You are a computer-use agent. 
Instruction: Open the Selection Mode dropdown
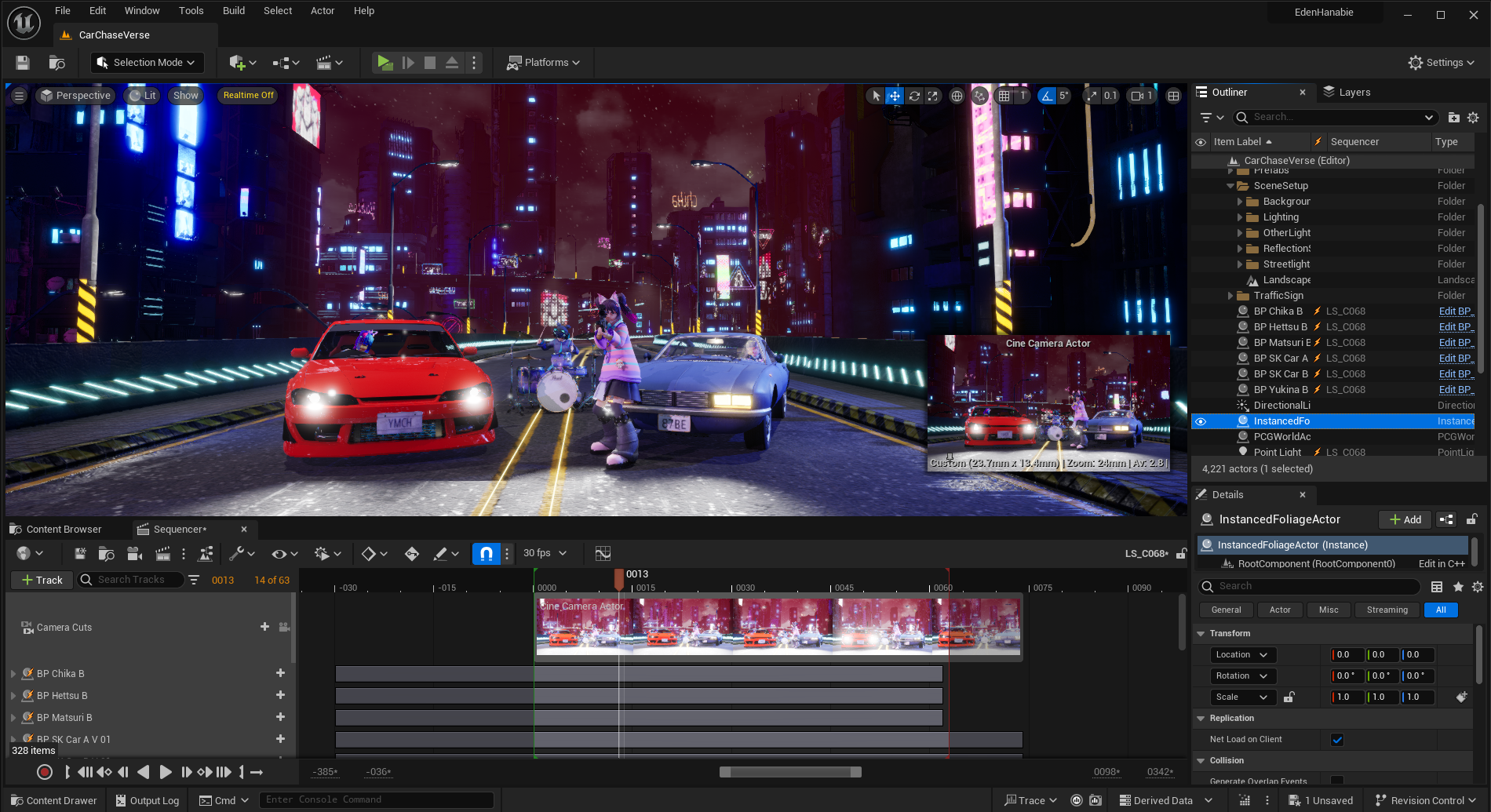click(147, 63)
